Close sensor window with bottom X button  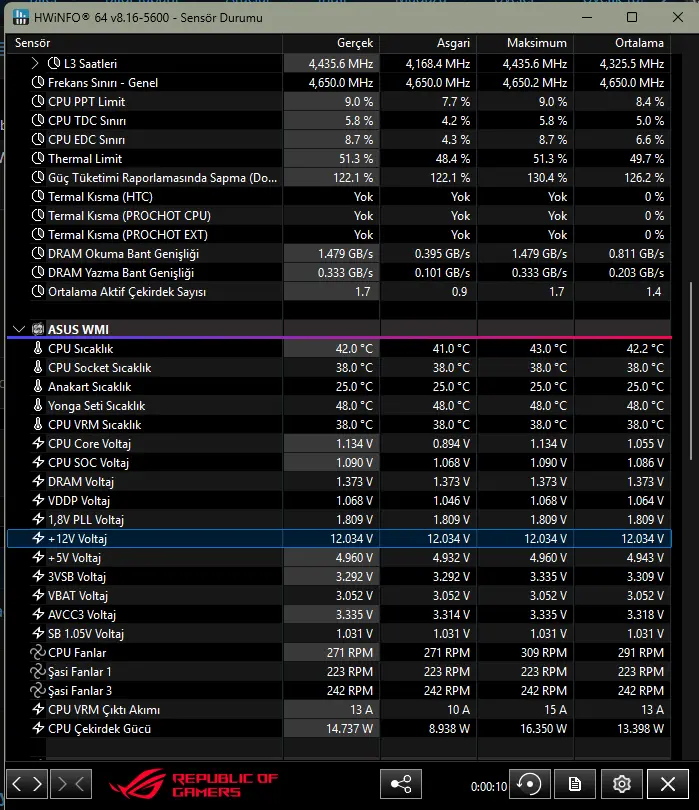coord(667,784)
